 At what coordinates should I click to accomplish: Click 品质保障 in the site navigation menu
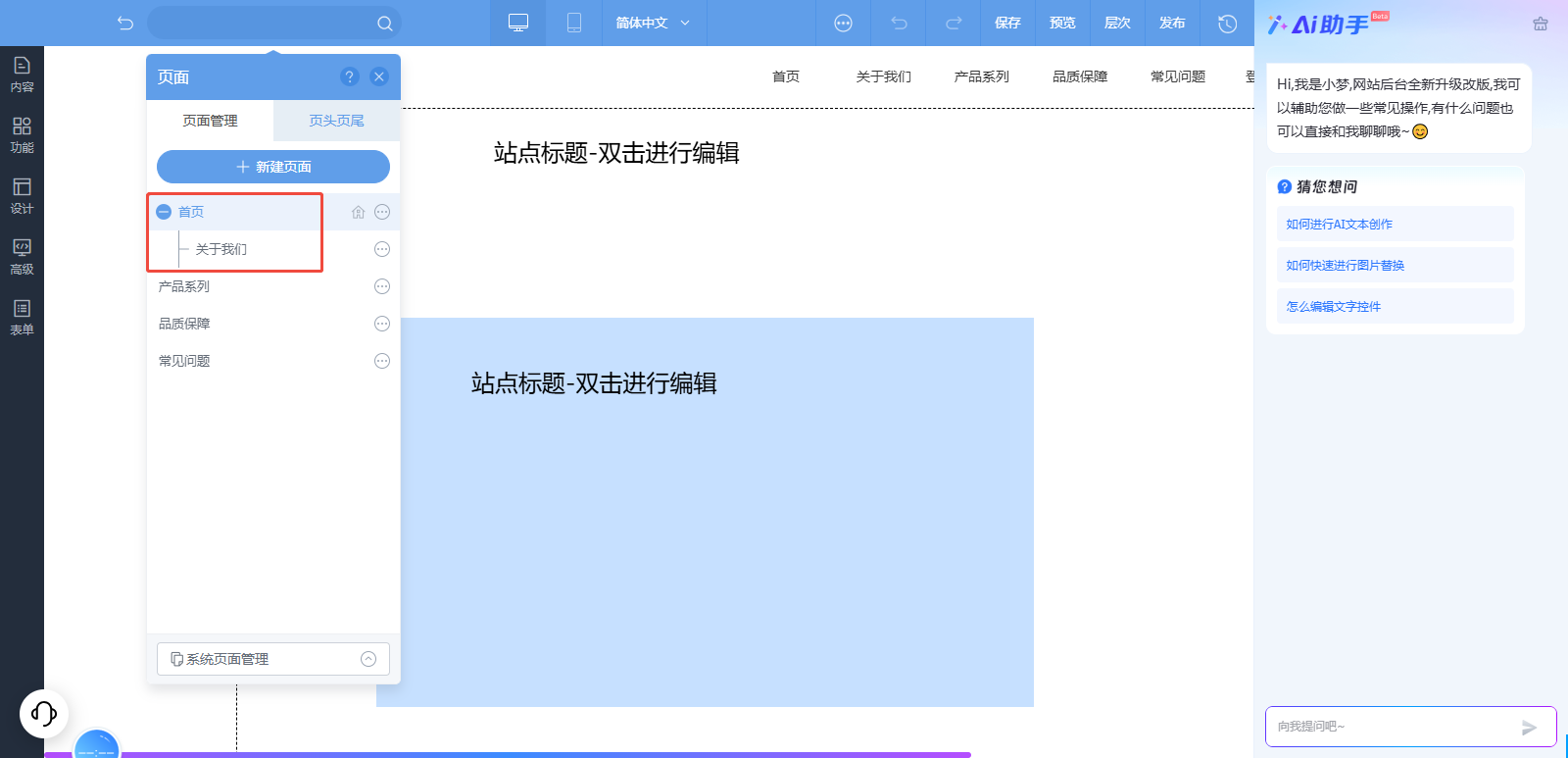tap(1080, 76)
